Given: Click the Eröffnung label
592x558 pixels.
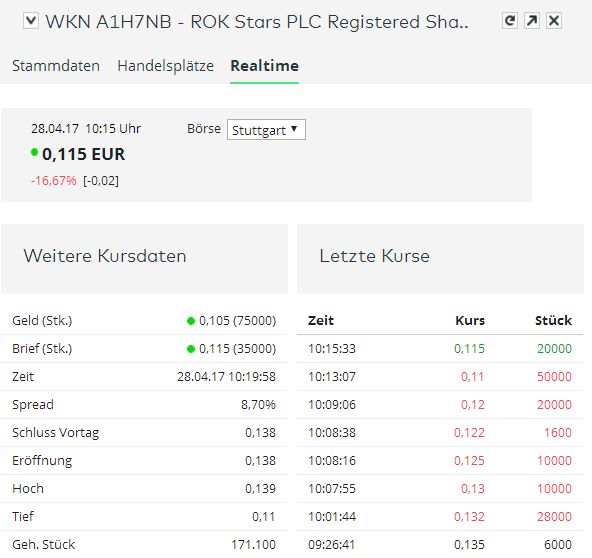Looking at the screenshot, I should tap(42, 461).
